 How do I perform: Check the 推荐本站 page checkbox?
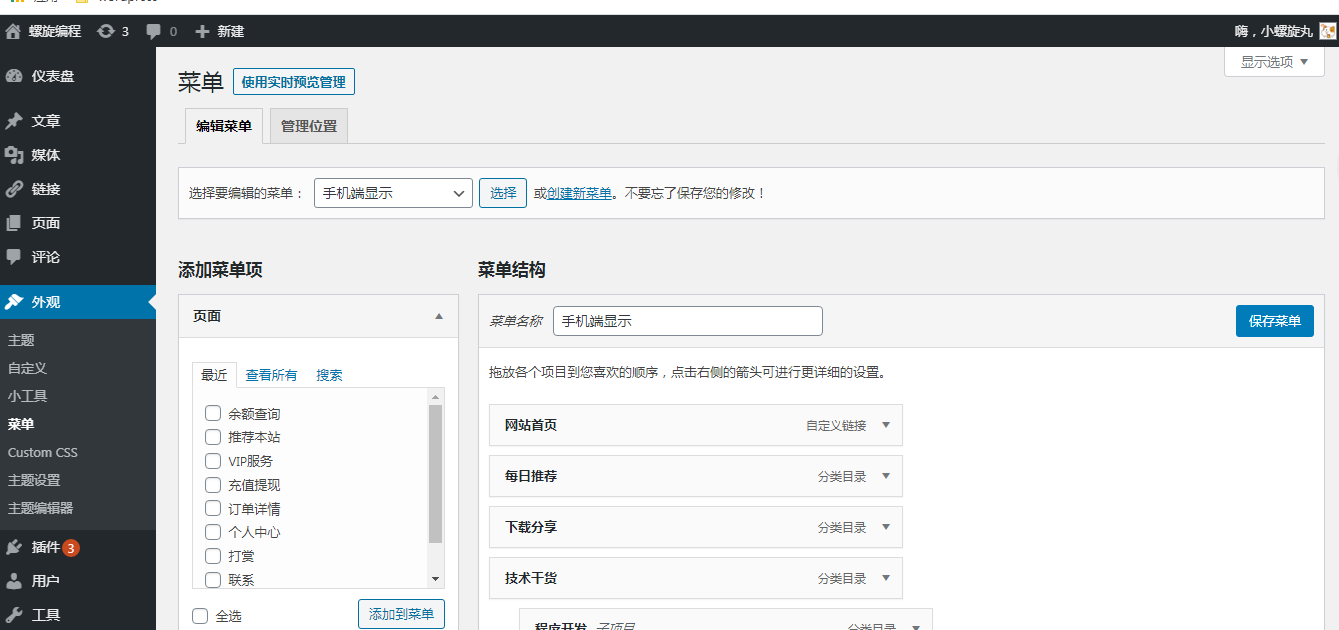coord(213,437)
